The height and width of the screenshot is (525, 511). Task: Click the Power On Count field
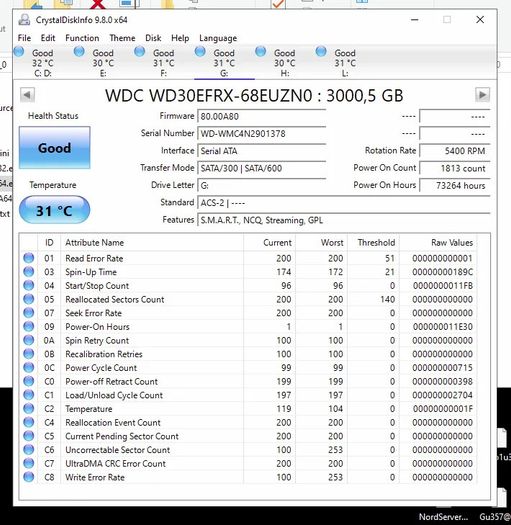coord(455,168)
